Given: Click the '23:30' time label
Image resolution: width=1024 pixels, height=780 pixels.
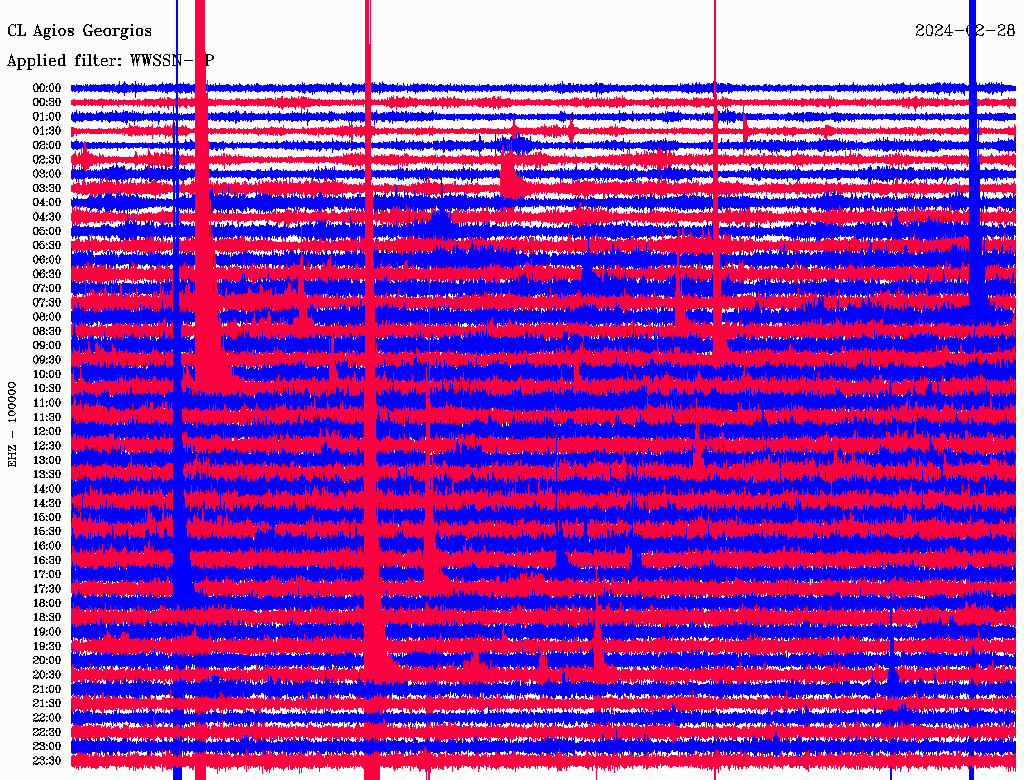Looking at the screenshot, I should point(47,760).
